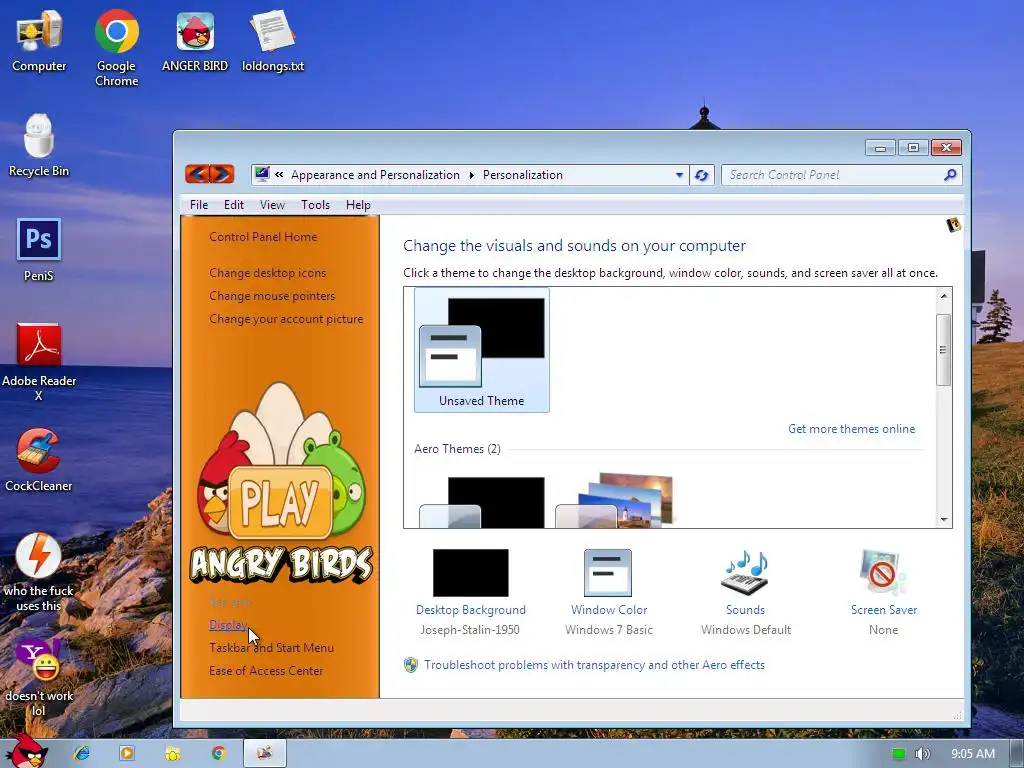Select the 'who the fuck uses this' icon
Screen dimensions: 1024x768
pos(39,572)
